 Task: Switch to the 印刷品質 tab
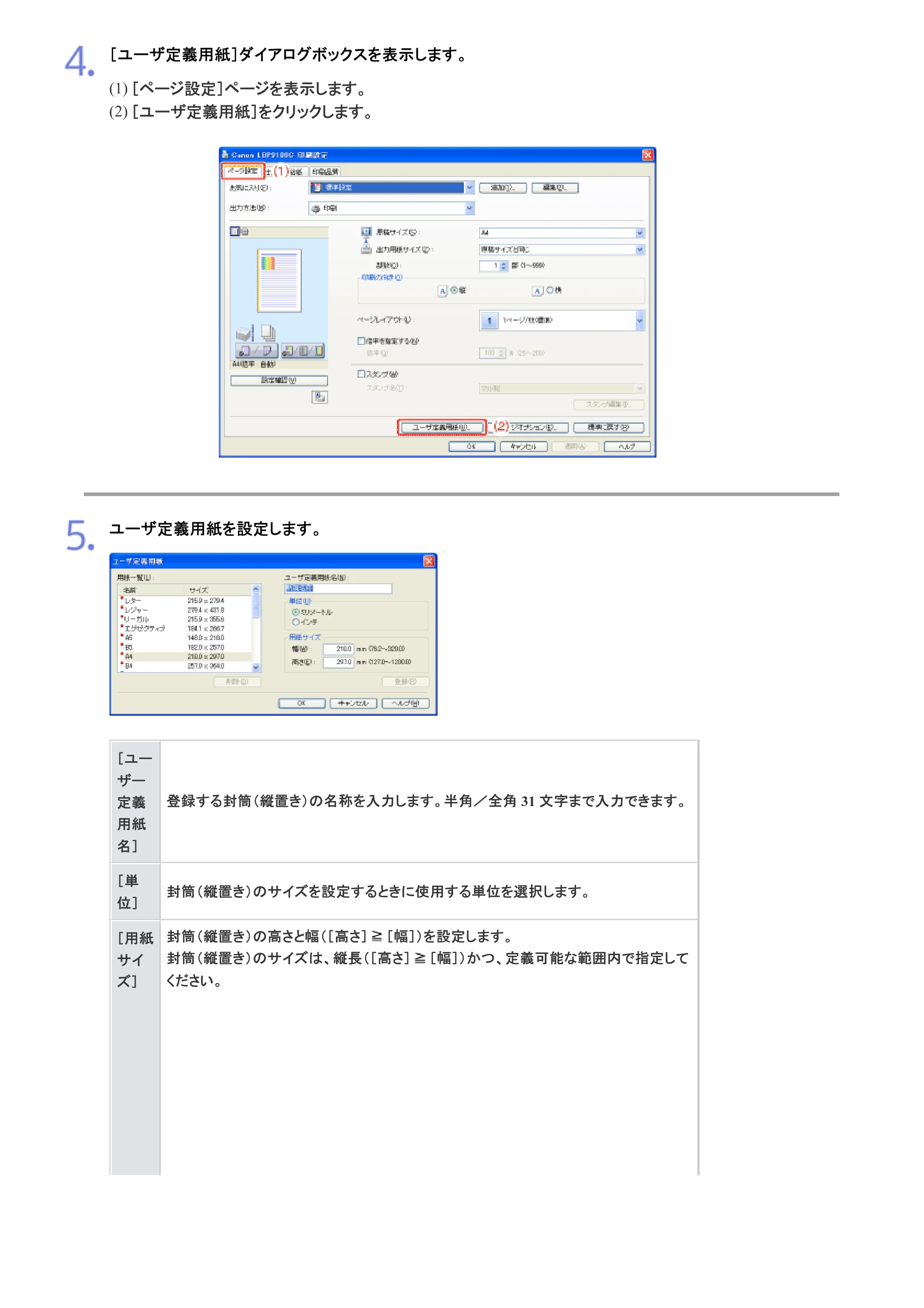point(325,171)
